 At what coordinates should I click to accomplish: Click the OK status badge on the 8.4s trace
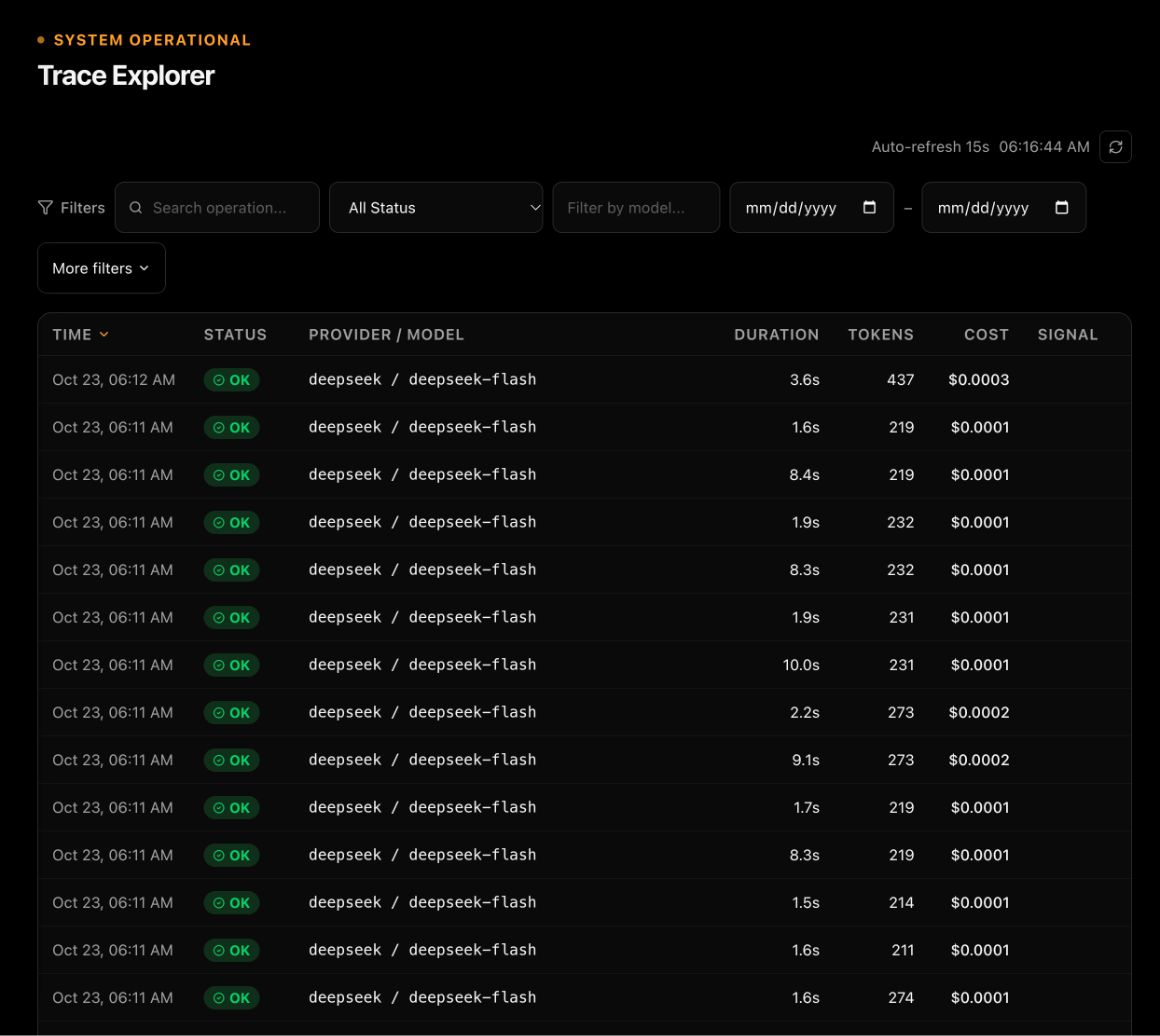click(232, 475)
